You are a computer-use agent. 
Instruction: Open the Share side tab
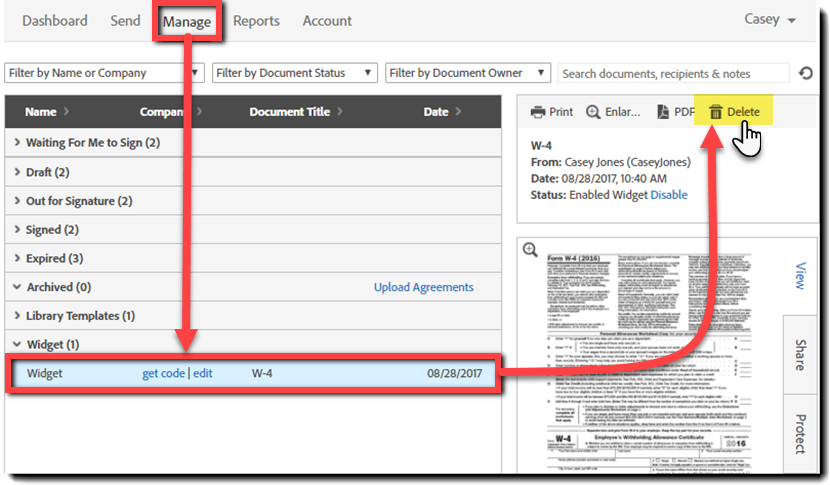[800, 355]
